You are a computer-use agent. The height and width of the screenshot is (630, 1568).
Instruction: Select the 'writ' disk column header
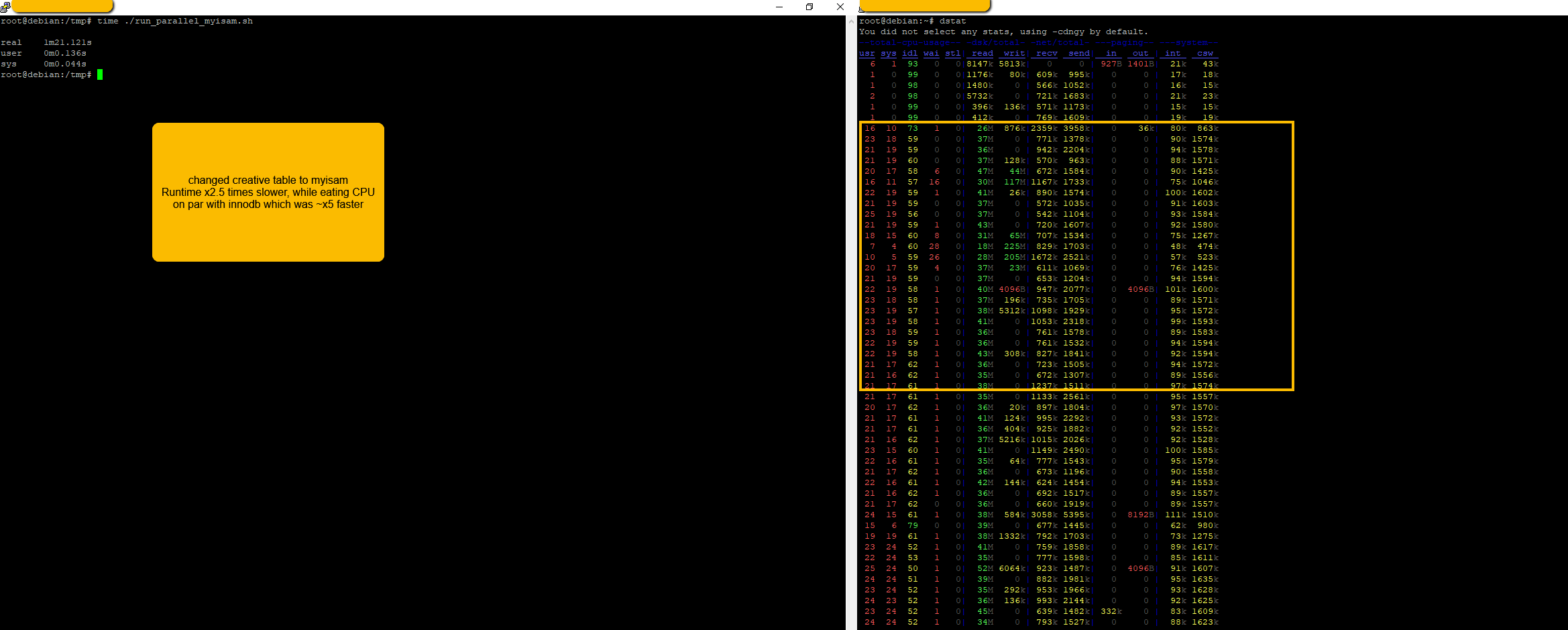[x=1014, y=53]
